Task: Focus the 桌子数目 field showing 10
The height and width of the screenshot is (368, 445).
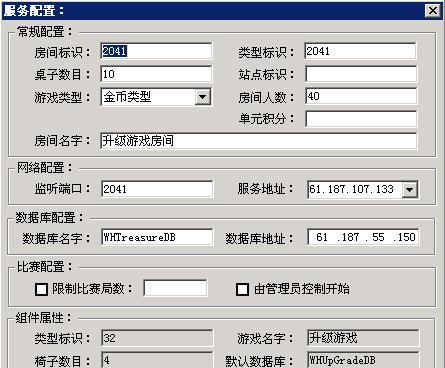Action: click(156, 74)
